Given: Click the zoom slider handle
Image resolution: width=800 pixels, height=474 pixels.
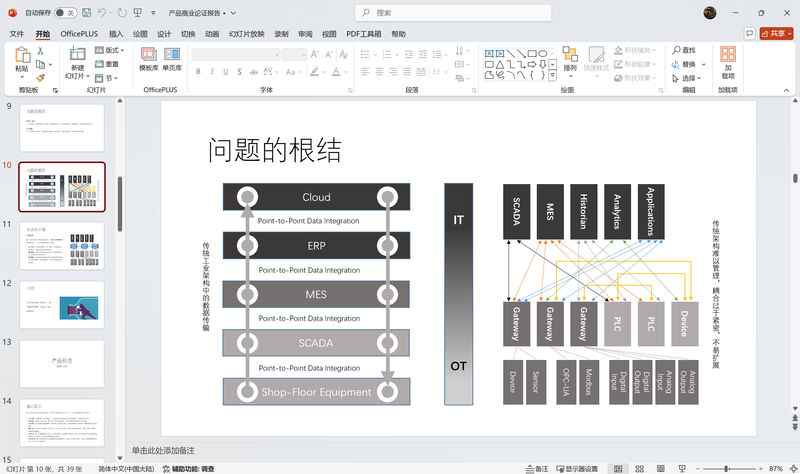Looking at the screenshot, I should [726, 468].
